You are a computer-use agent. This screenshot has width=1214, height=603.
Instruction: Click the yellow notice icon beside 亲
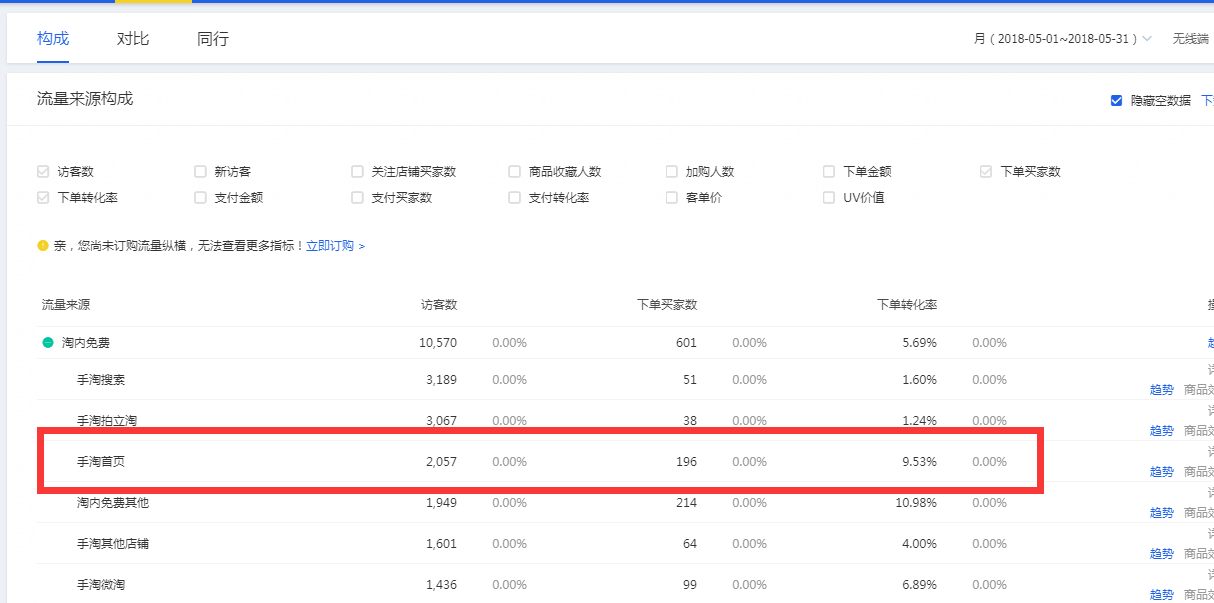click(43, 245)
